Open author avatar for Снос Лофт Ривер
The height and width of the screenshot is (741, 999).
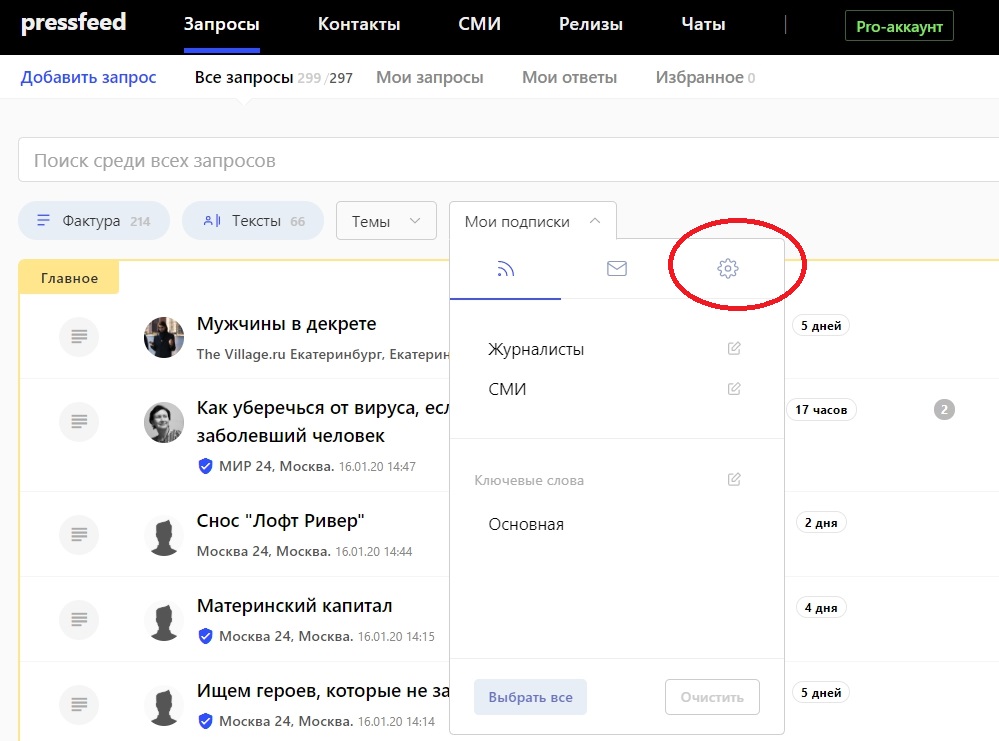point(164,536)
